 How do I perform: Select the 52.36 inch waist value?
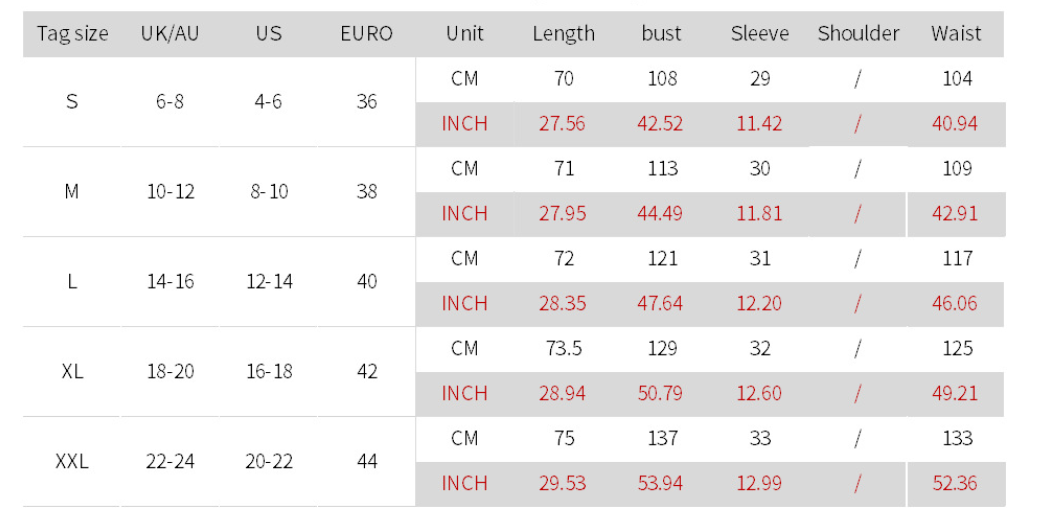pyautogui.click(x=955, y=483)
